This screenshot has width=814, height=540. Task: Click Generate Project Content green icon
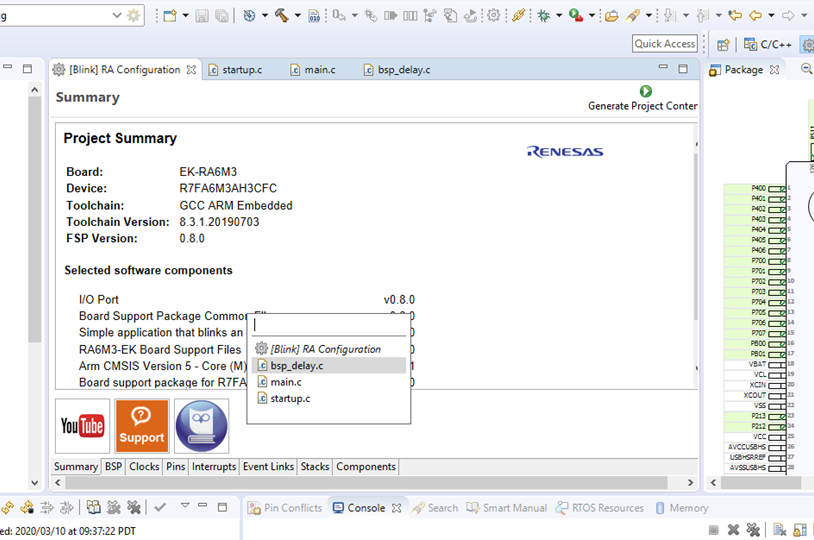tap(645, 91)
